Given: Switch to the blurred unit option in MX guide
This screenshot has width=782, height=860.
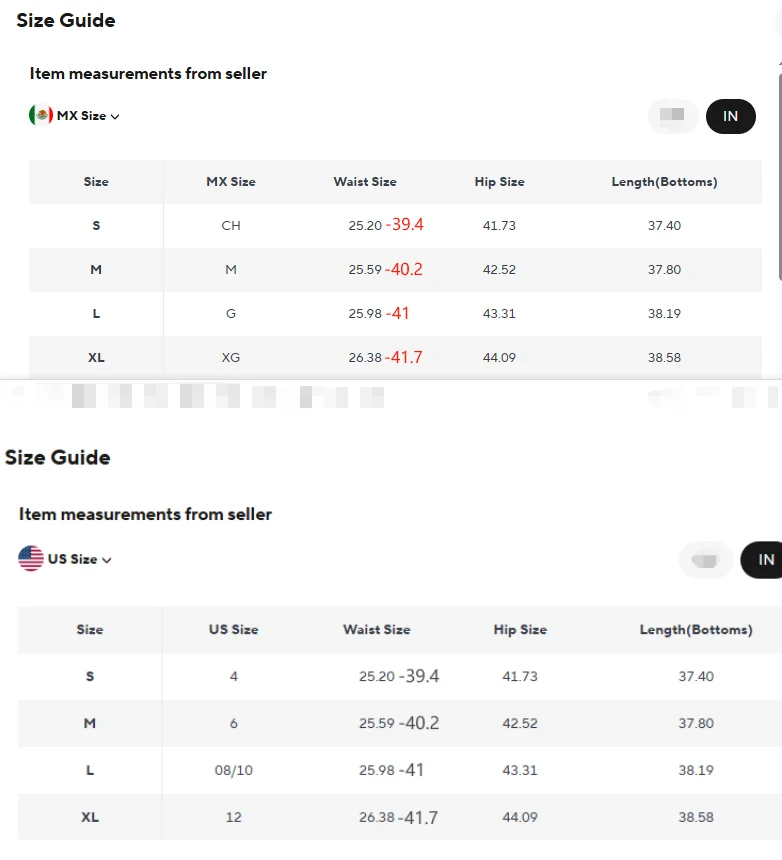Looking at the screenshot, I should pos(673,116).
